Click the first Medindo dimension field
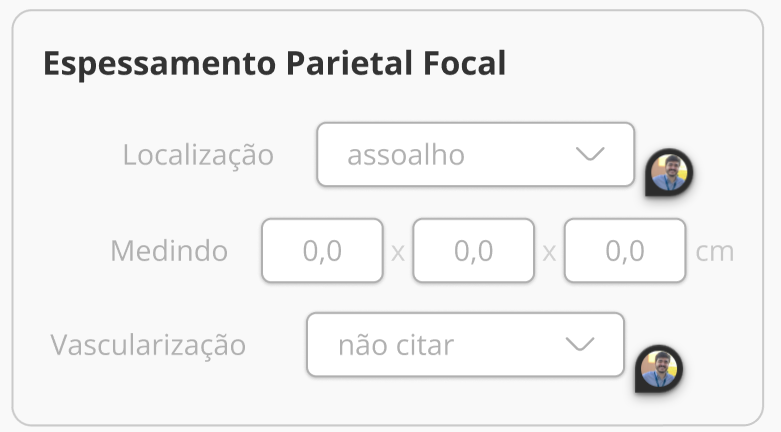The height and width of the screenshot is (432, 781). click(x=322, y=251)
